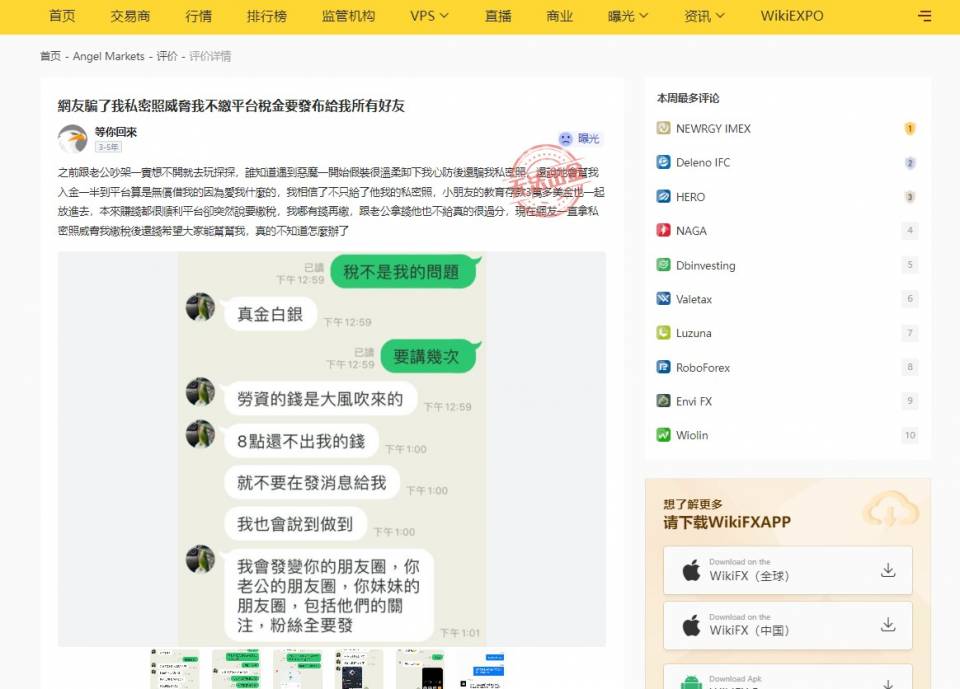This screenshot has height=689, width=960.
Task: Open the 排行榜 navigation item
Action: [267, 16]
